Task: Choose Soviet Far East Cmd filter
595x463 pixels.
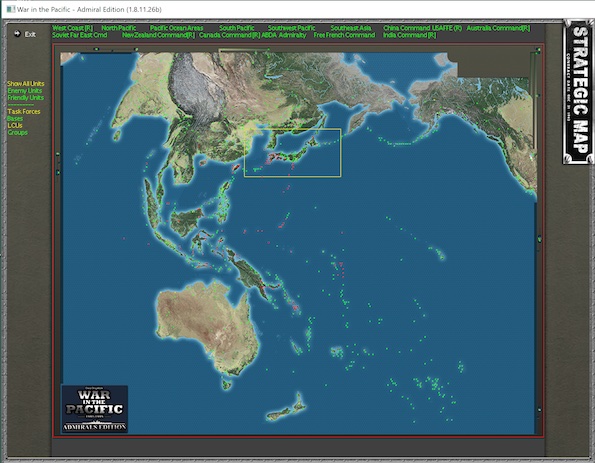Action: (x=80, y=35)
